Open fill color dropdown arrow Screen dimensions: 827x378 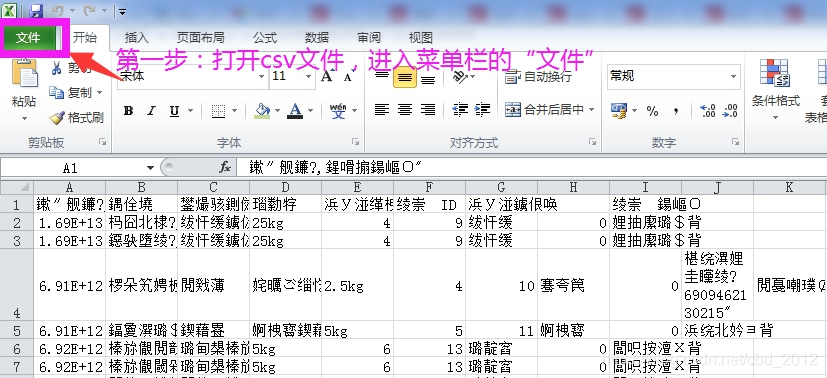click(277, 111)
